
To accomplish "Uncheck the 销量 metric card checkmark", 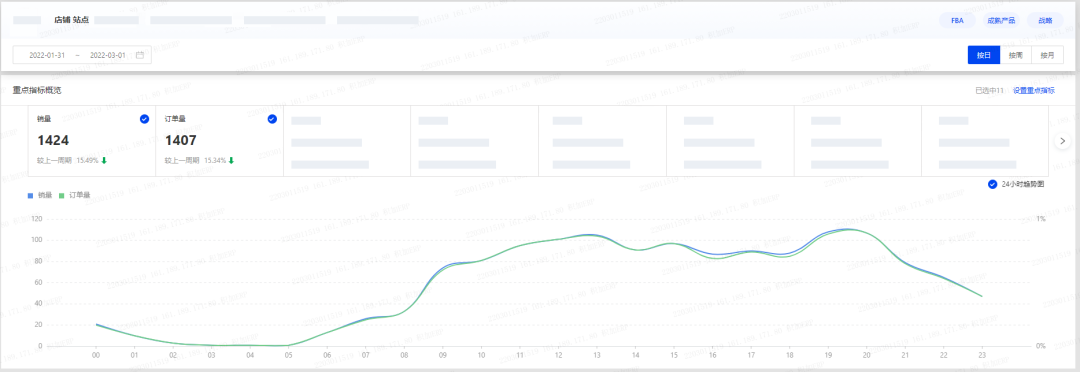I will [x=144, y=119].
